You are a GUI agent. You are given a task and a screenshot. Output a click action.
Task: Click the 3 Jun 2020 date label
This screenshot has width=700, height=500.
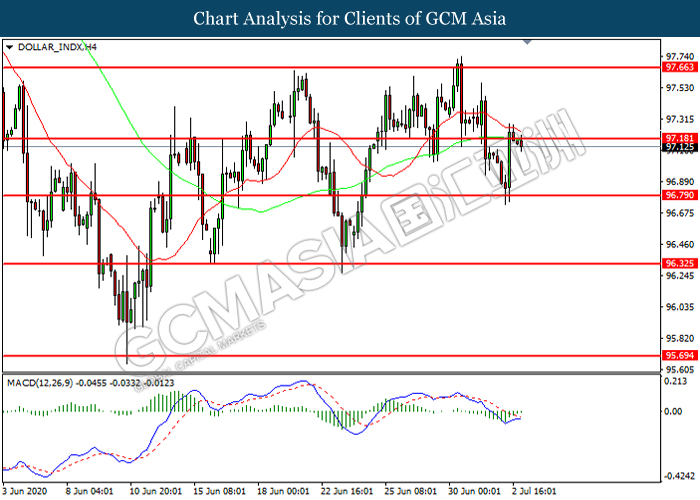pos(25,492)
